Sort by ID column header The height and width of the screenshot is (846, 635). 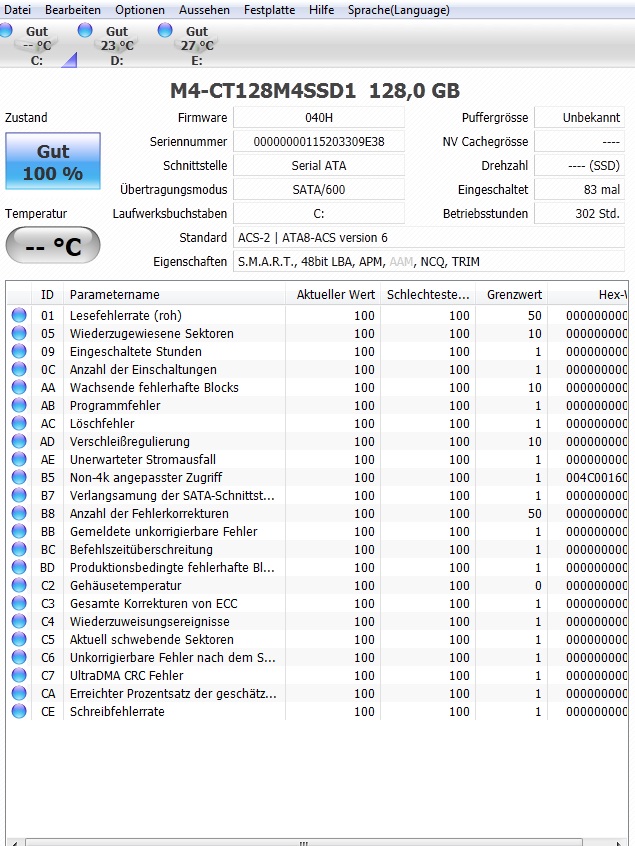[47, 295]
